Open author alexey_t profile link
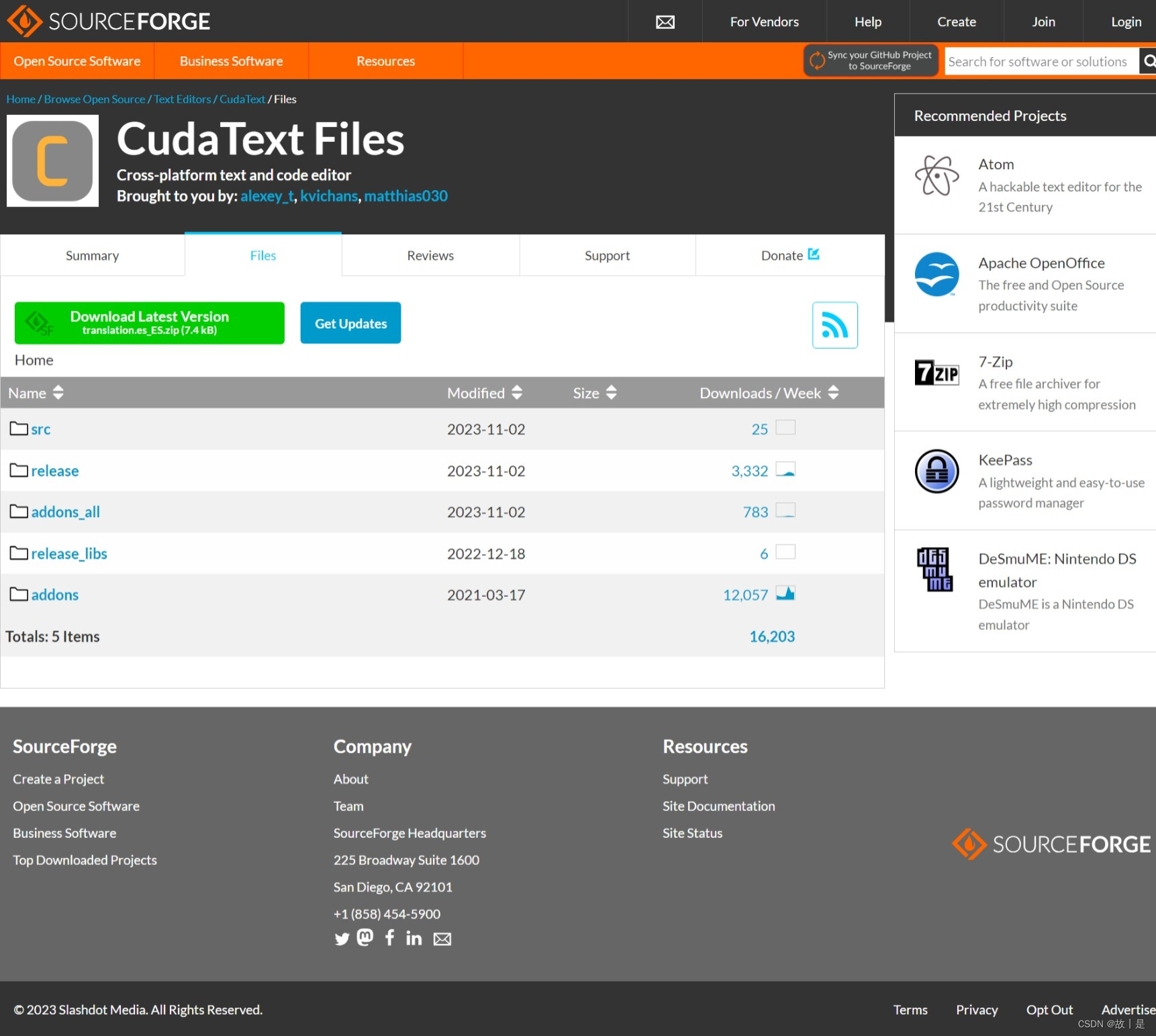The height and width of the screenshot is (1036, 1156). tap(267, 196)
